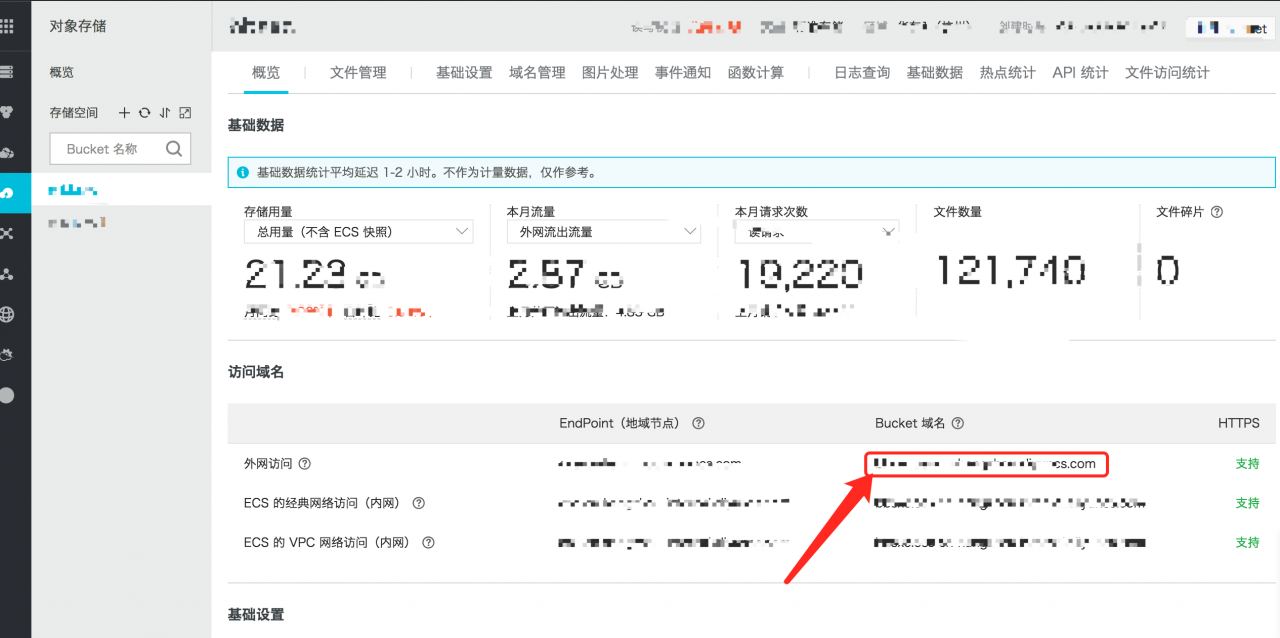This screenshot has height=638, width=1280.
Task: Select the highlighted object storage sidebar icon
Action: pyautogui.click(x=8, y=192)
